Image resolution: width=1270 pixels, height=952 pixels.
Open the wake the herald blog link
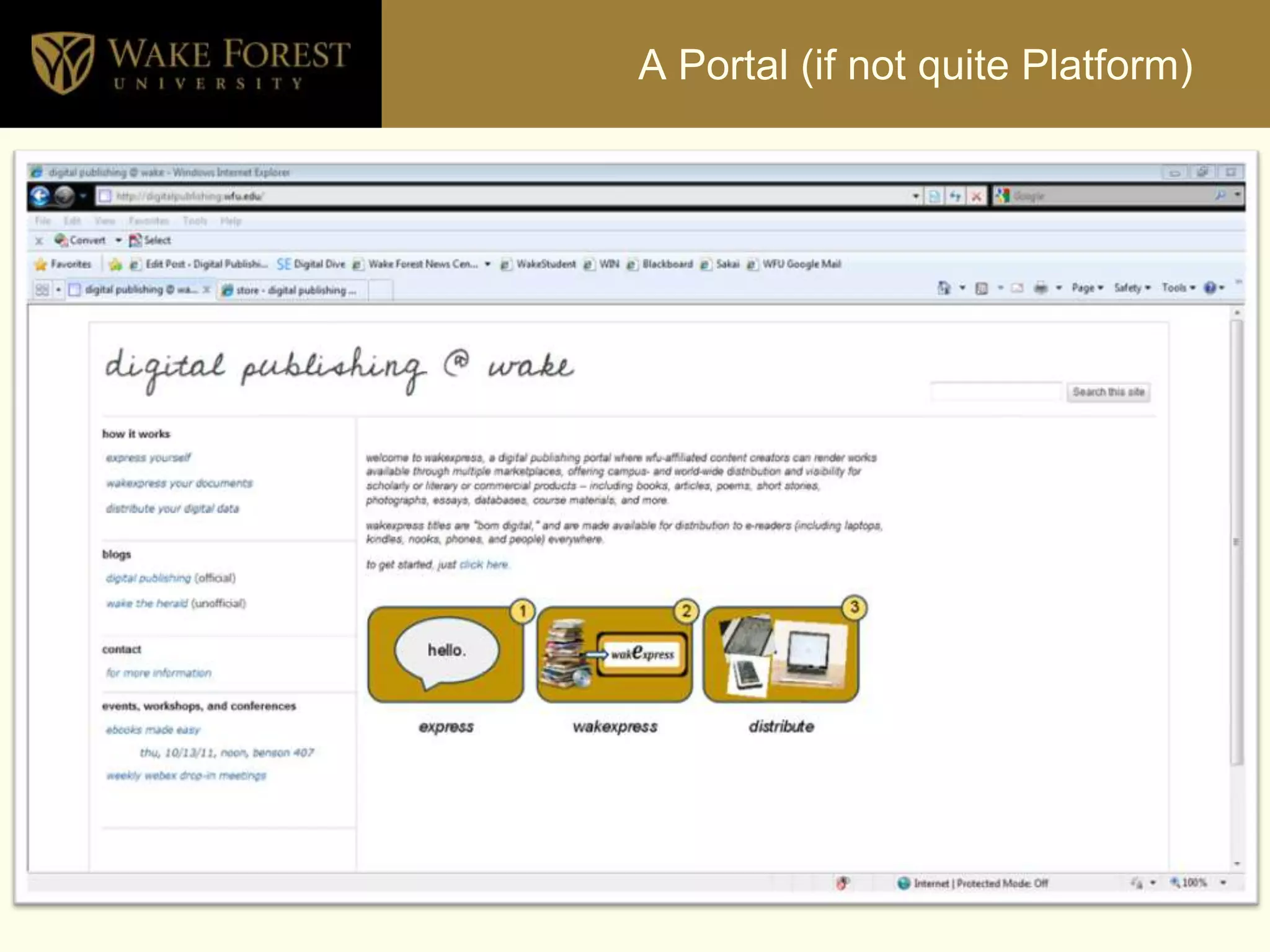pyautogui.click(x=147, y=603)
